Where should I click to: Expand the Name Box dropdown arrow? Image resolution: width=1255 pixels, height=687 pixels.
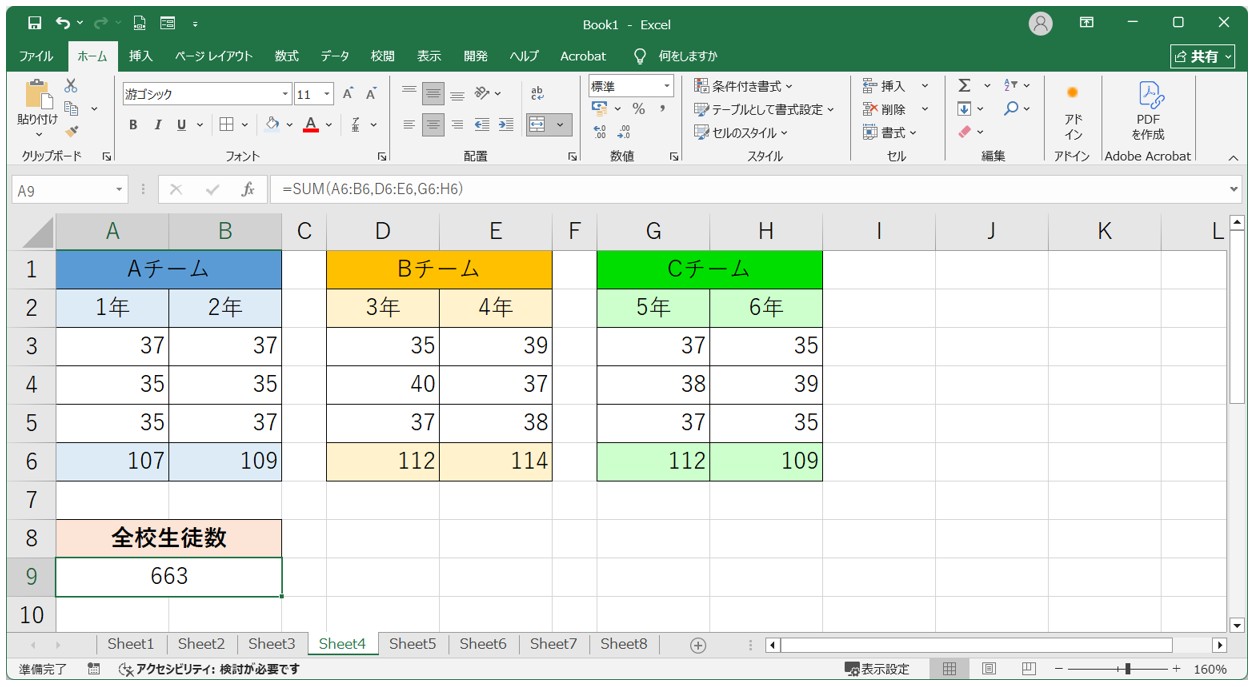coord(120,189)
